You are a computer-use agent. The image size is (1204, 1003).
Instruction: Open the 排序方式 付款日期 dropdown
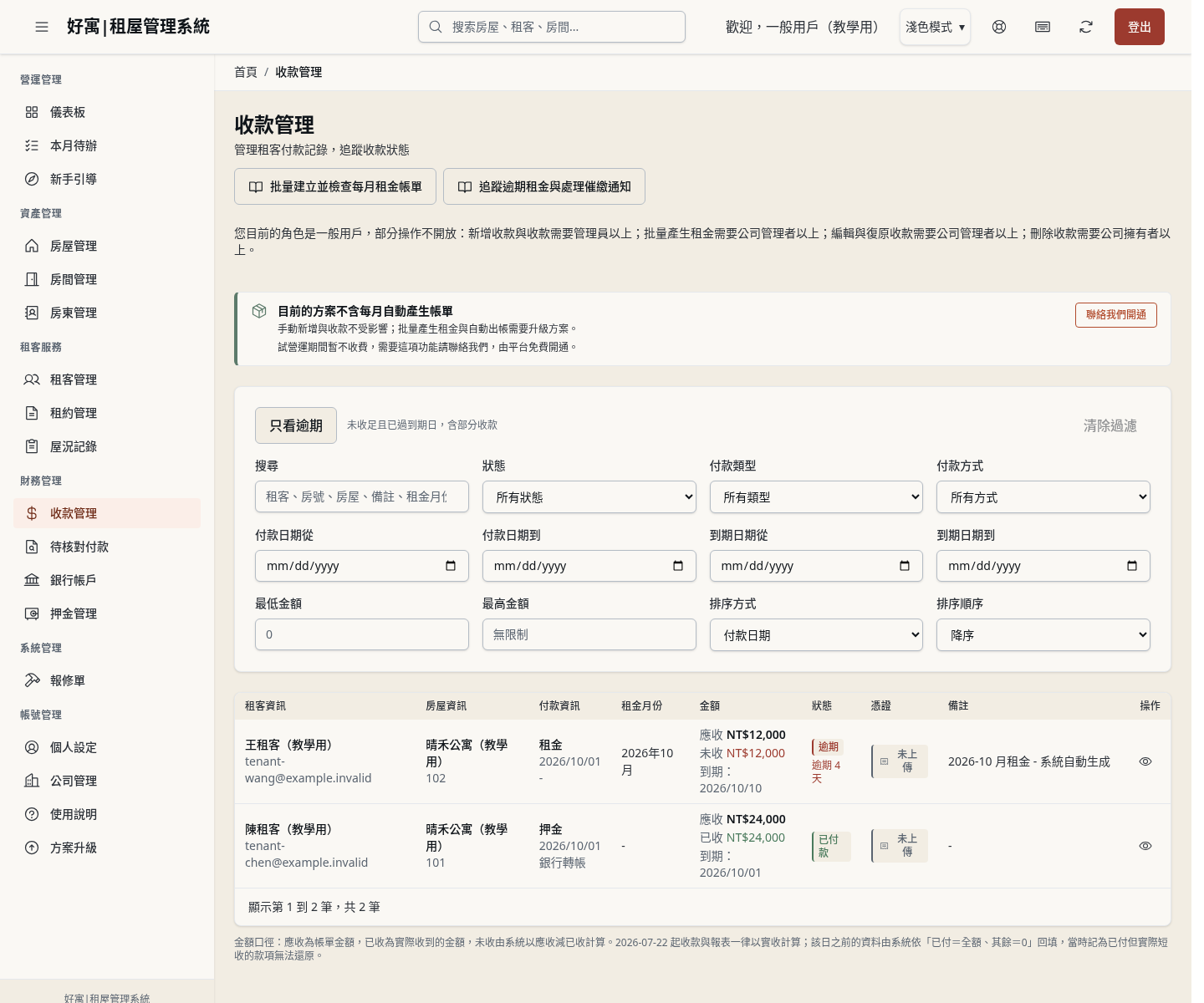tap(816, 635)
